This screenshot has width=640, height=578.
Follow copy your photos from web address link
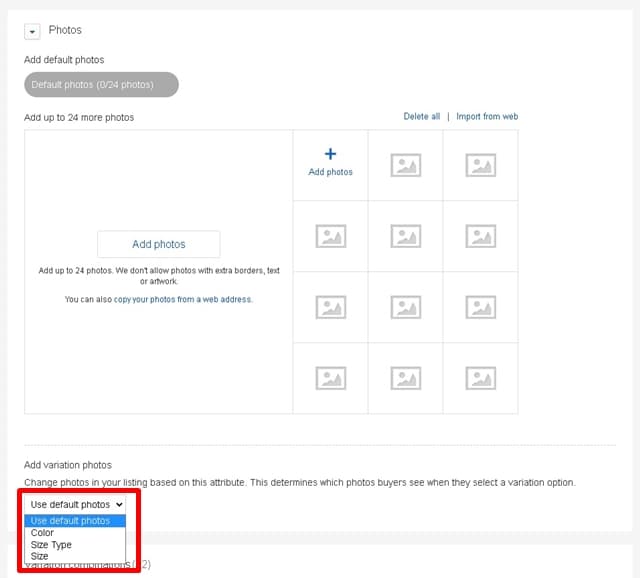(183, 299)
